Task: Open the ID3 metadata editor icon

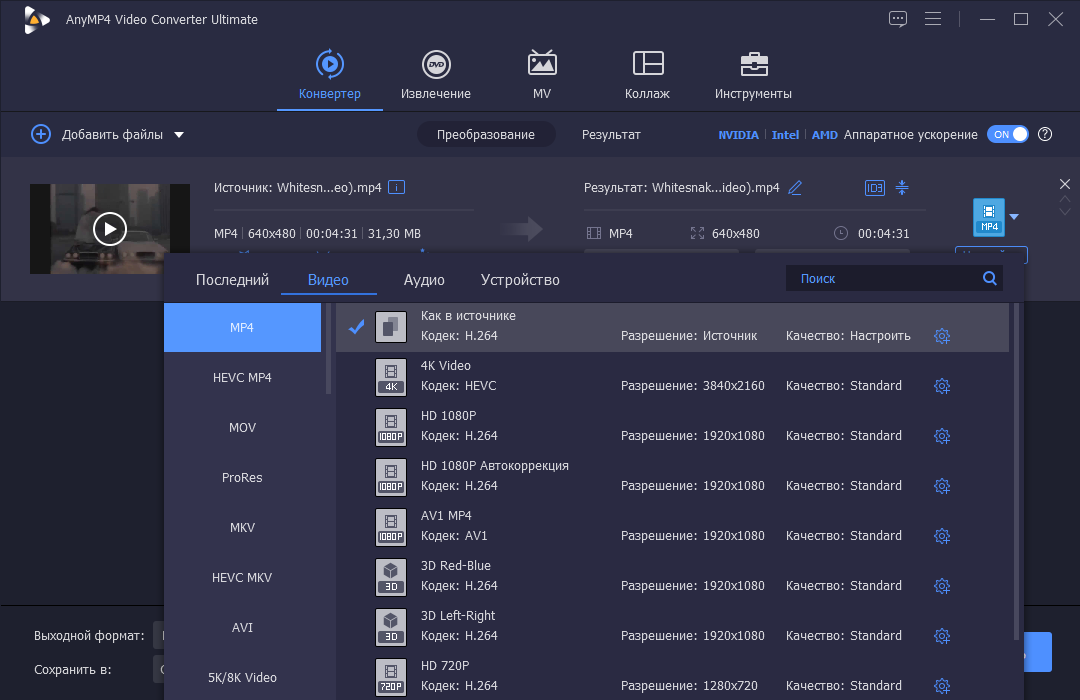Action: pos(875,187)
